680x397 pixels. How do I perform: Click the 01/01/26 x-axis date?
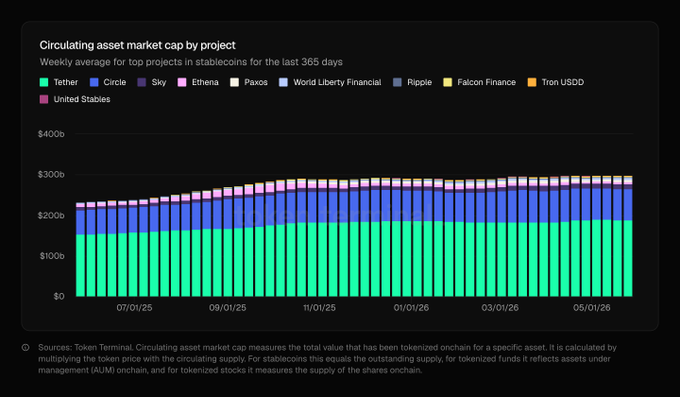(x=411, y=308)
